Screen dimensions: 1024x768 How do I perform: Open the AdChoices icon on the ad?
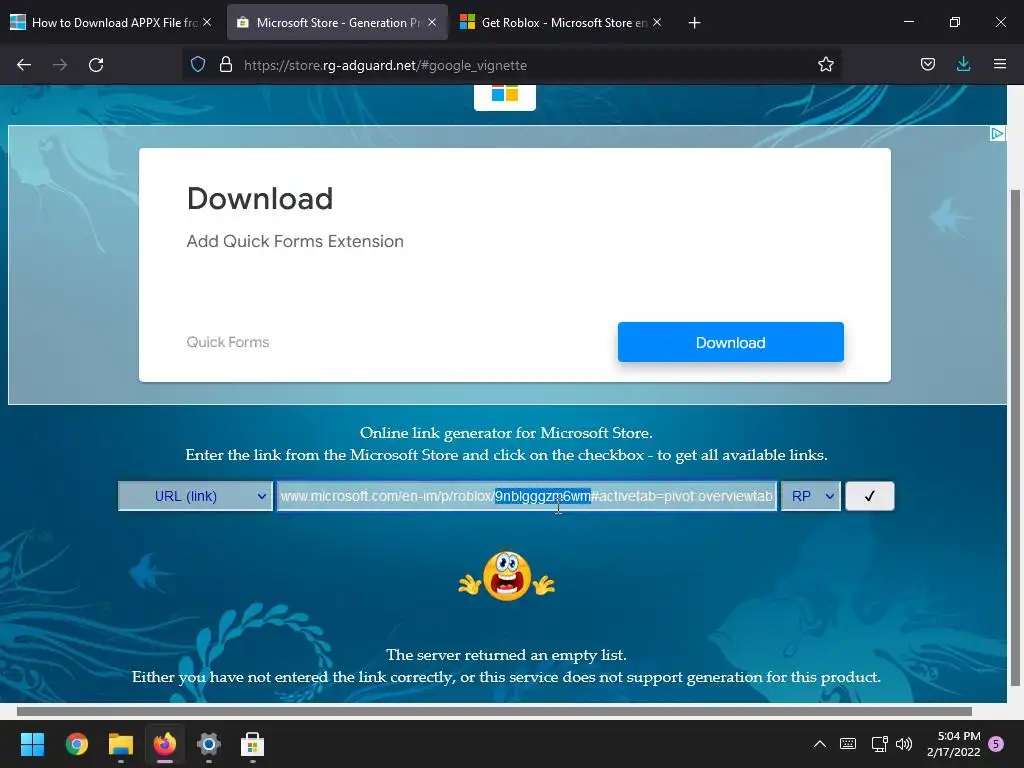(x=997, y=134)
